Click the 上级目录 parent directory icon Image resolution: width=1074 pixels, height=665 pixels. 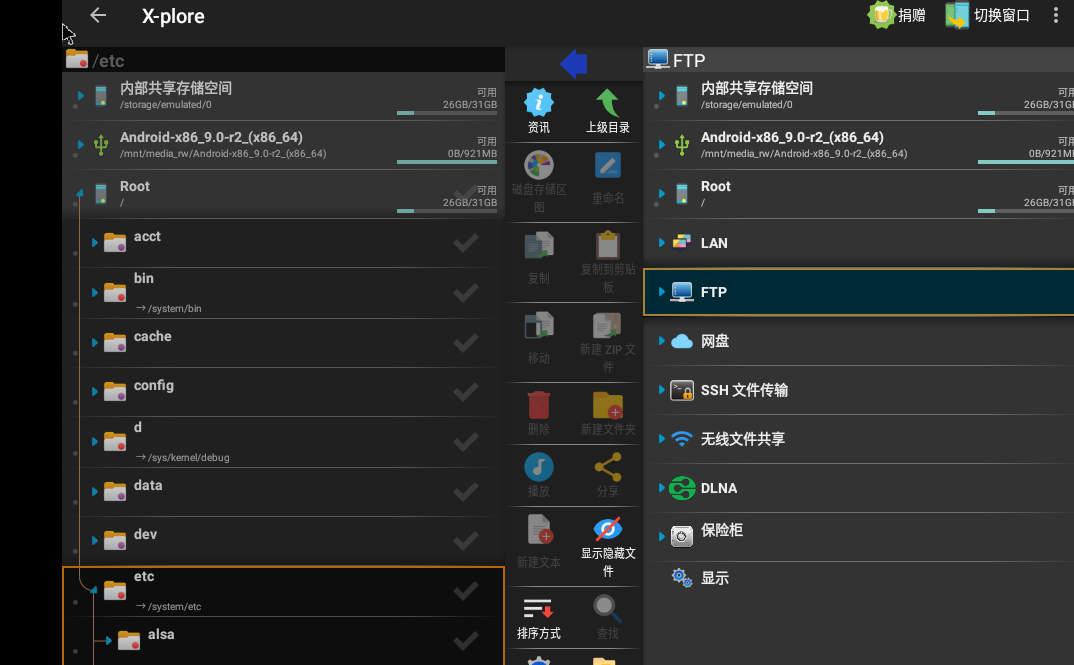[606, 108]
